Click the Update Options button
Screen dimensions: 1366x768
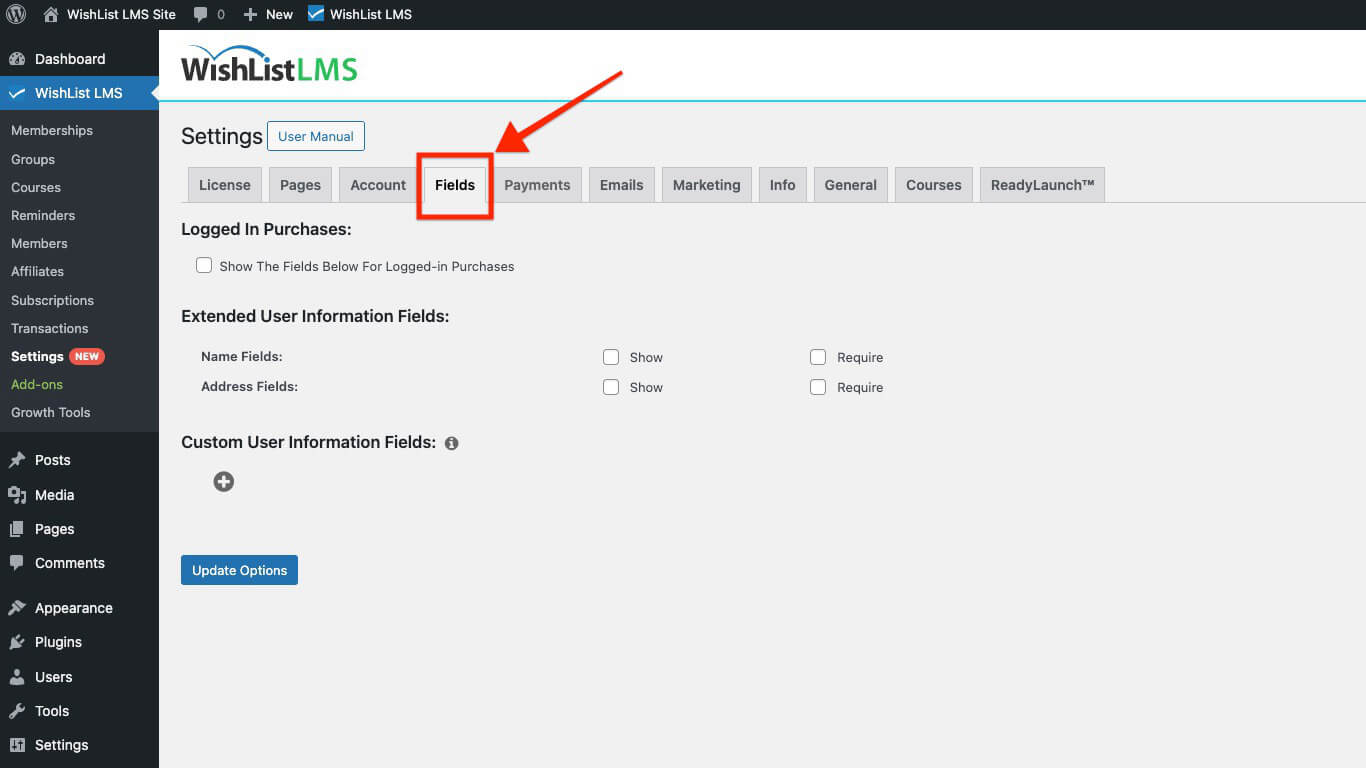pyautogui.click(x=239, y=569)
